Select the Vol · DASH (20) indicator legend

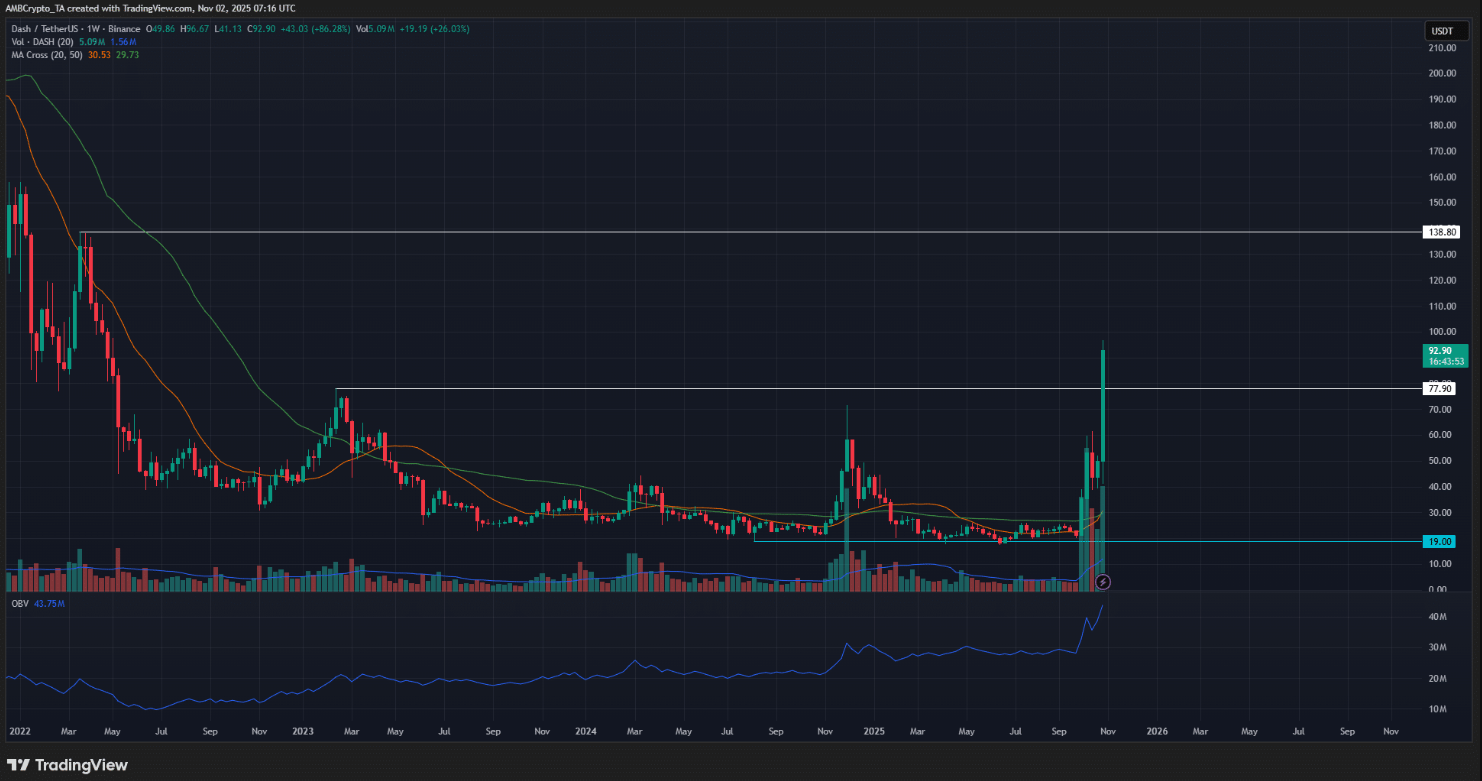click(x=40, y=42)
